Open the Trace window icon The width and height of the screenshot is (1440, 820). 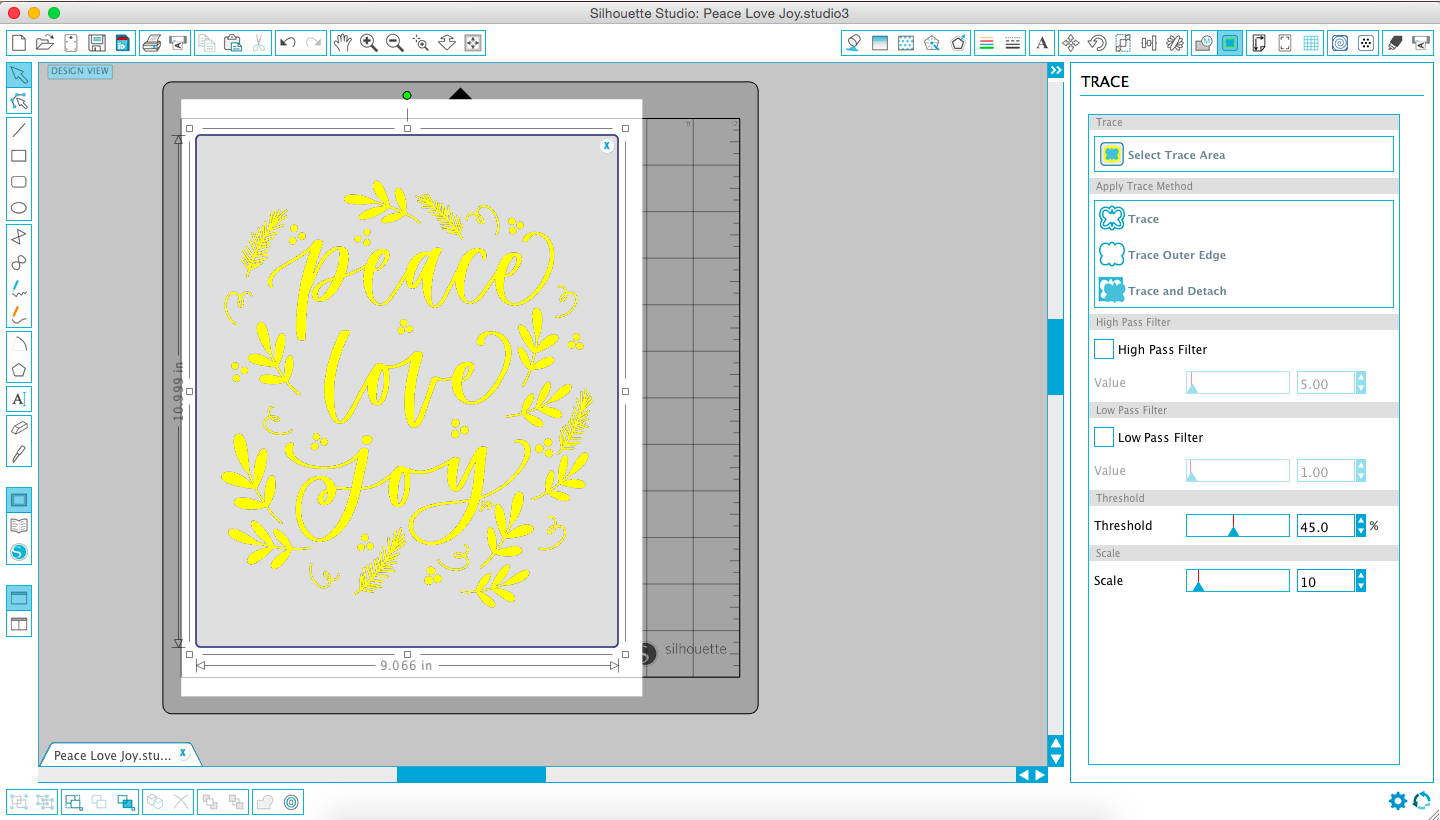click(1231, 43)
